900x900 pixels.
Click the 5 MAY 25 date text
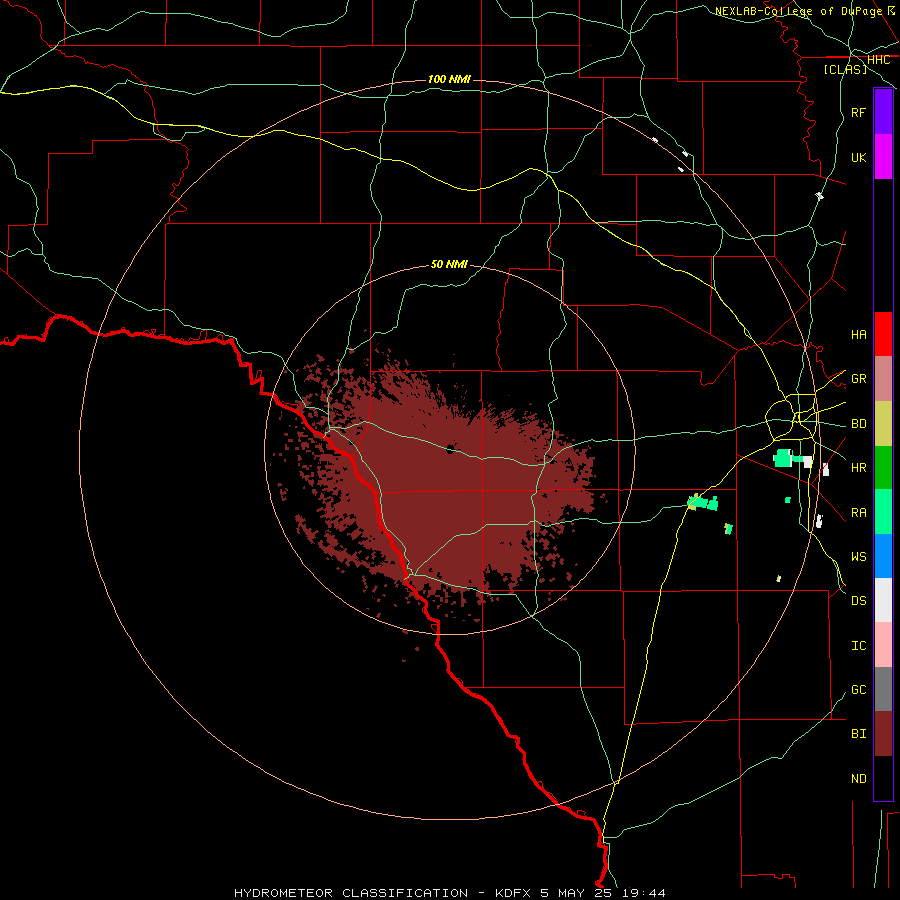(577, 893)
